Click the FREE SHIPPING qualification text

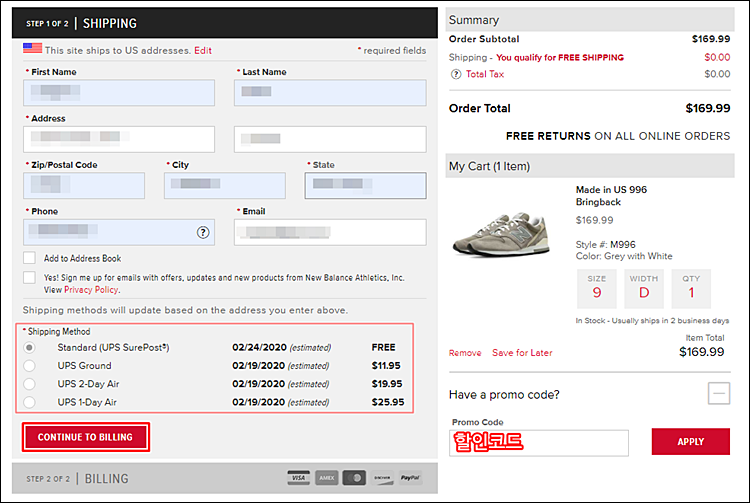(560, 57)
